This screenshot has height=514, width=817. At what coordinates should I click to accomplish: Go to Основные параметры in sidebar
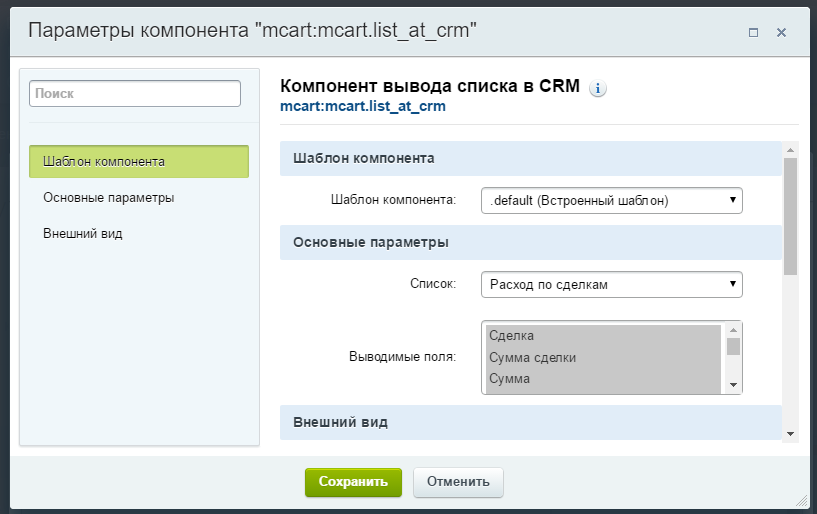(x=109, y=198)
